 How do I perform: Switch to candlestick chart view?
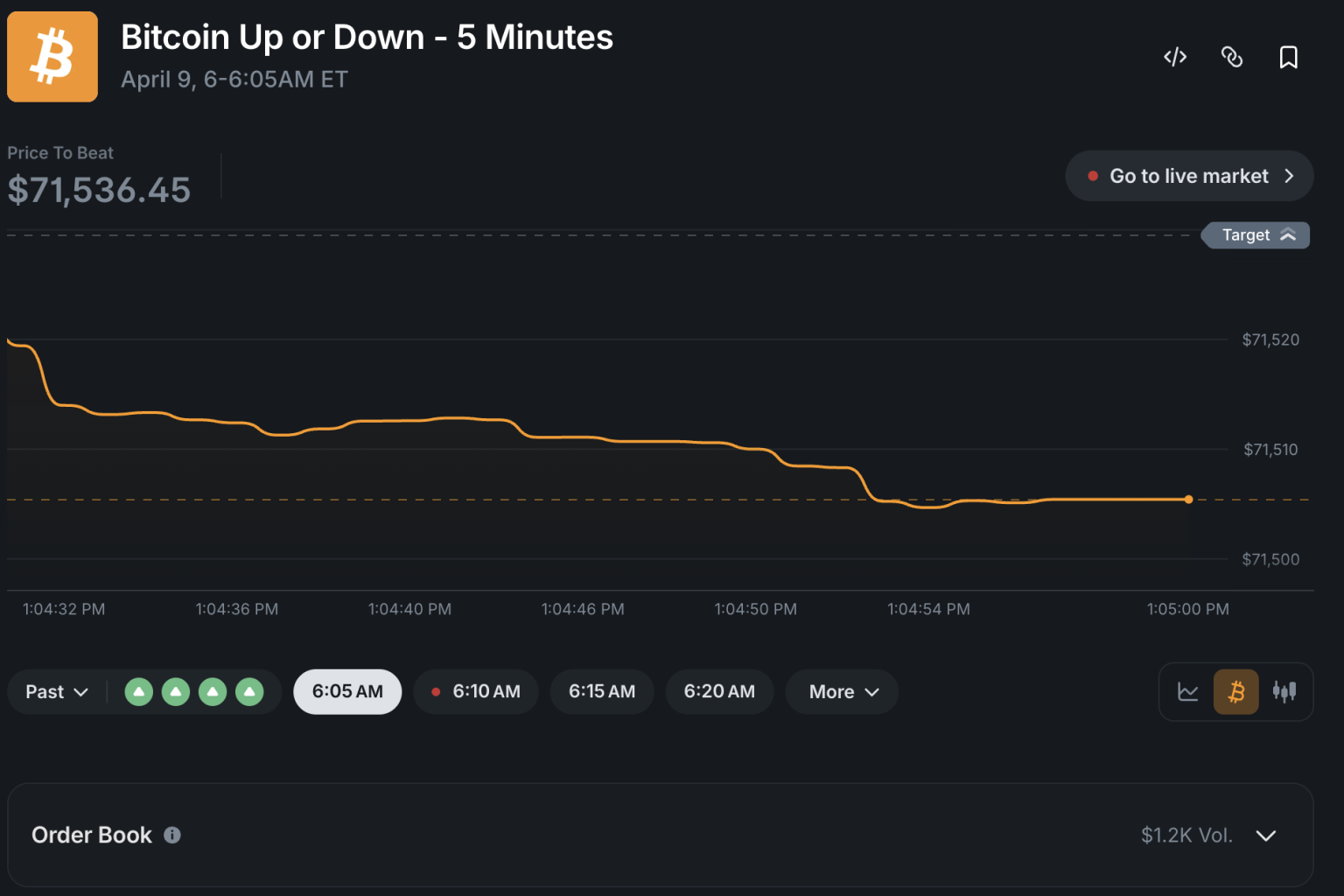click(1284, 691)
